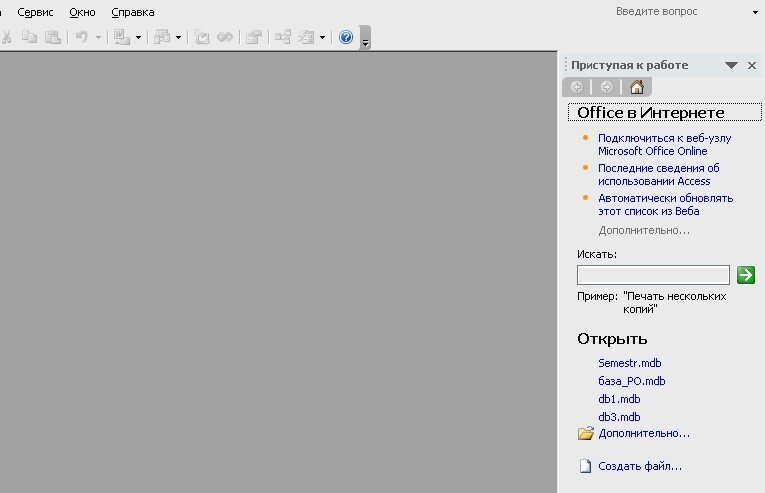Click the New Object toolbar icon
The image size is (765, 493).
coord(306,37)
